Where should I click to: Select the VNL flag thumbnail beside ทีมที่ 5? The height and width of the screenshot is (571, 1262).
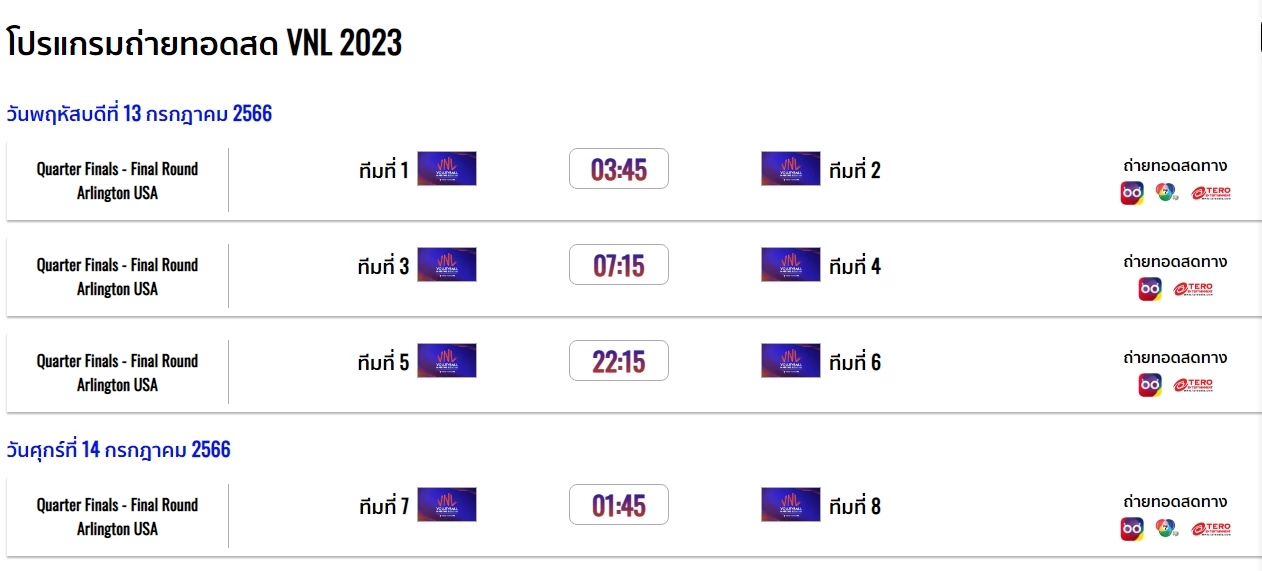446,361
